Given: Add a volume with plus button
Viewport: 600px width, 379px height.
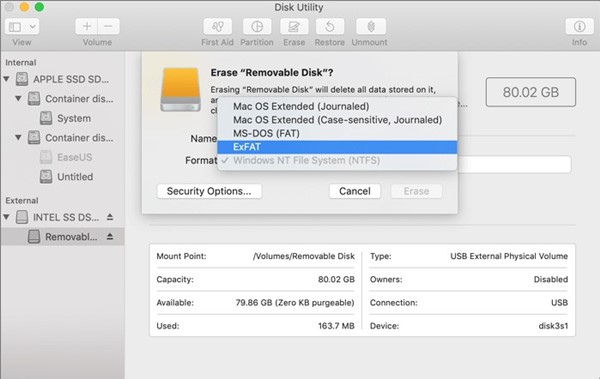Looking at the screenshot, I should [86, 26].
